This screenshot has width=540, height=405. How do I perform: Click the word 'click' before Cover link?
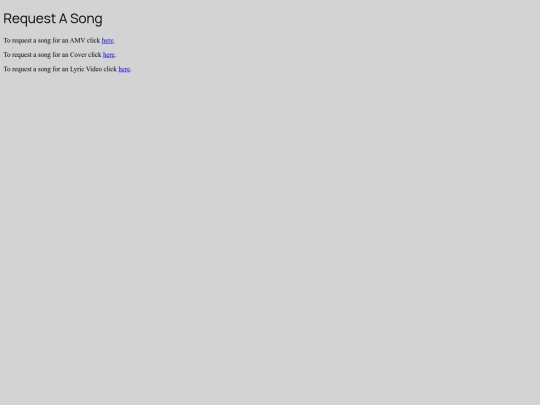94,55
